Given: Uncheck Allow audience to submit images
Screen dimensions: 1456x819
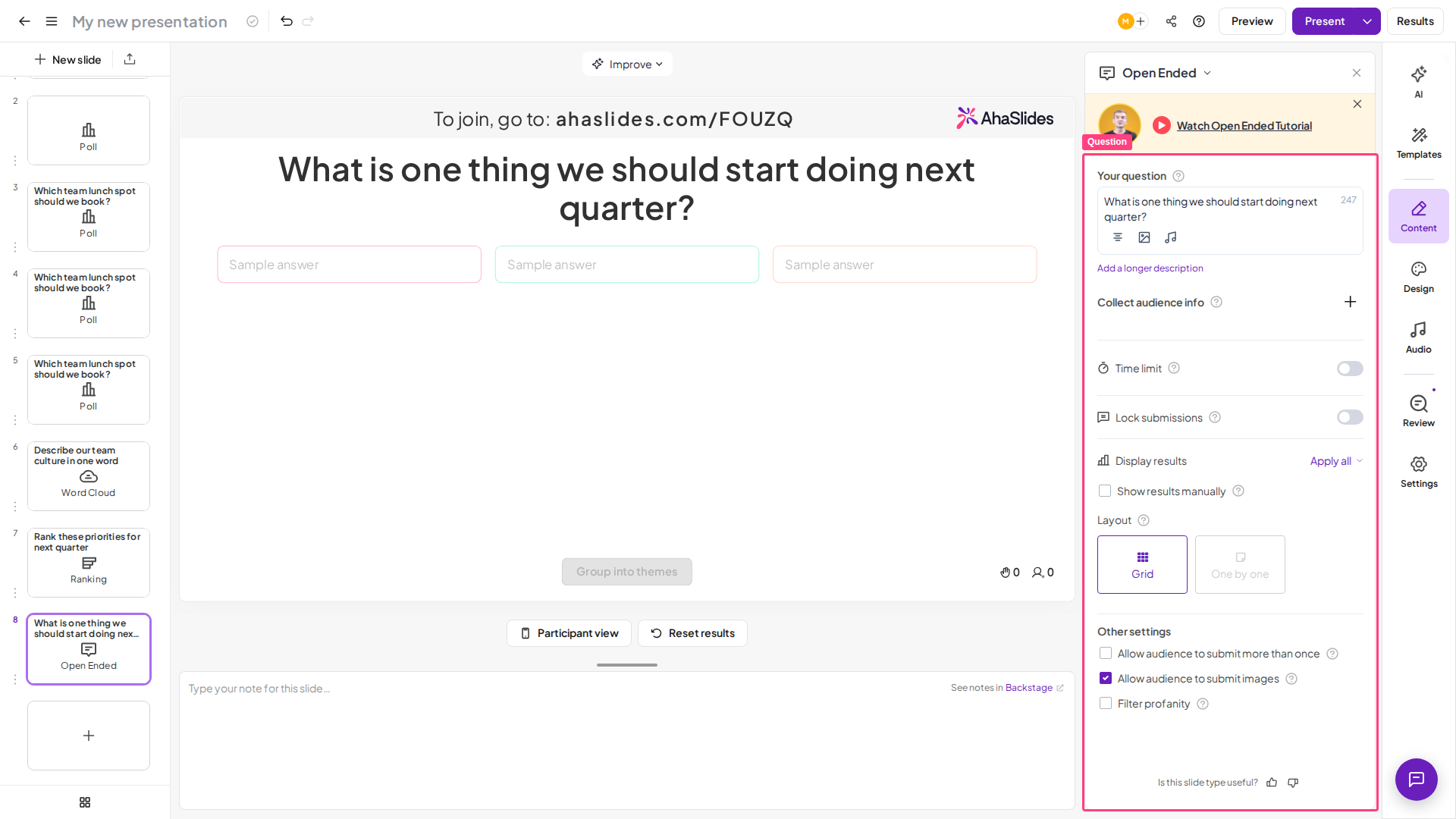Looking at the screenshot, I should pos(1106,679).
